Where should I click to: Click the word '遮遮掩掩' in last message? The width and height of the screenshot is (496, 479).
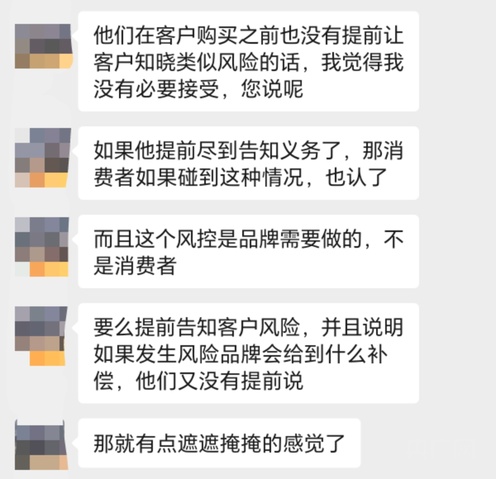pyautogui.click(x=219, y=444)
